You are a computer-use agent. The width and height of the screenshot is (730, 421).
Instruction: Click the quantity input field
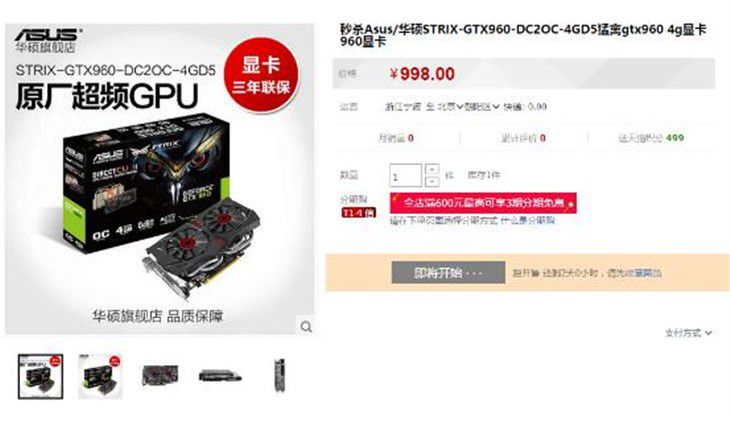coord(406,176)
